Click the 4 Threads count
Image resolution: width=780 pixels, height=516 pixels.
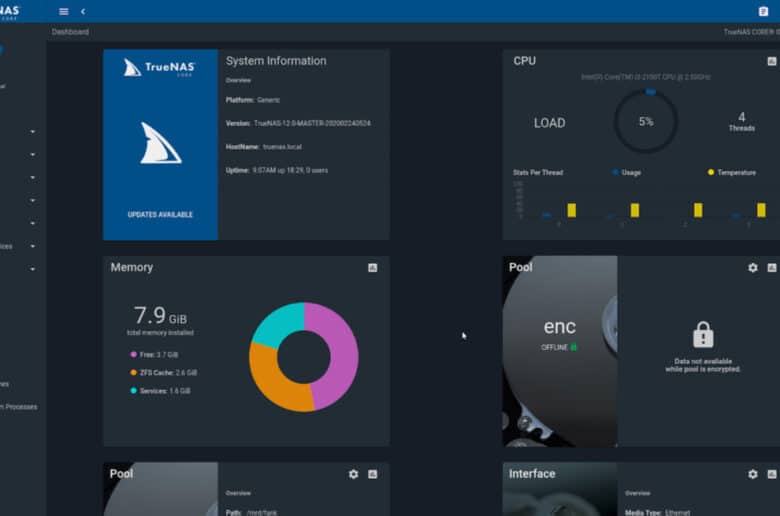pos(742,121)
